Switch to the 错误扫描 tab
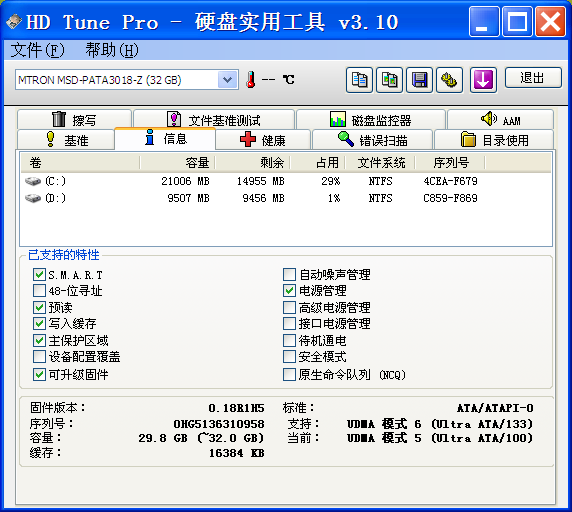Viewport: 572px width, 512px height. tap(372, 140)
